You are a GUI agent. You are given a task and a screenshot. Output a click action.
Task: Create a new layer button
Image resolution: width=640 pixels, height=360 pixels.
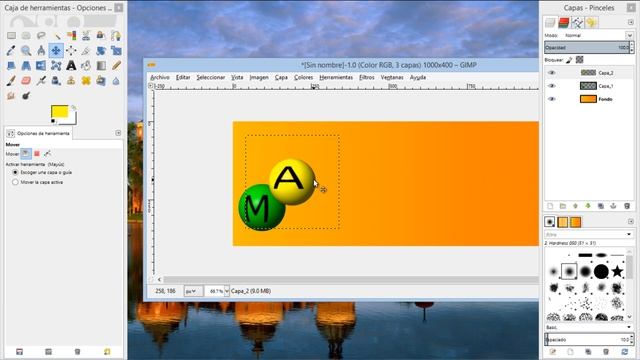tap(550, 206)
